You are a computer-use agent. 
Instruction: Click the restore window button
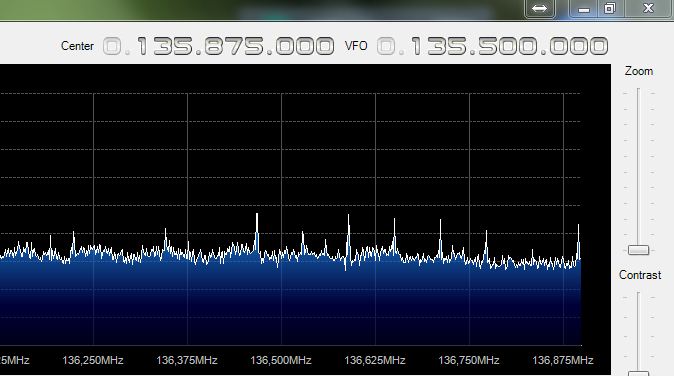610,9
